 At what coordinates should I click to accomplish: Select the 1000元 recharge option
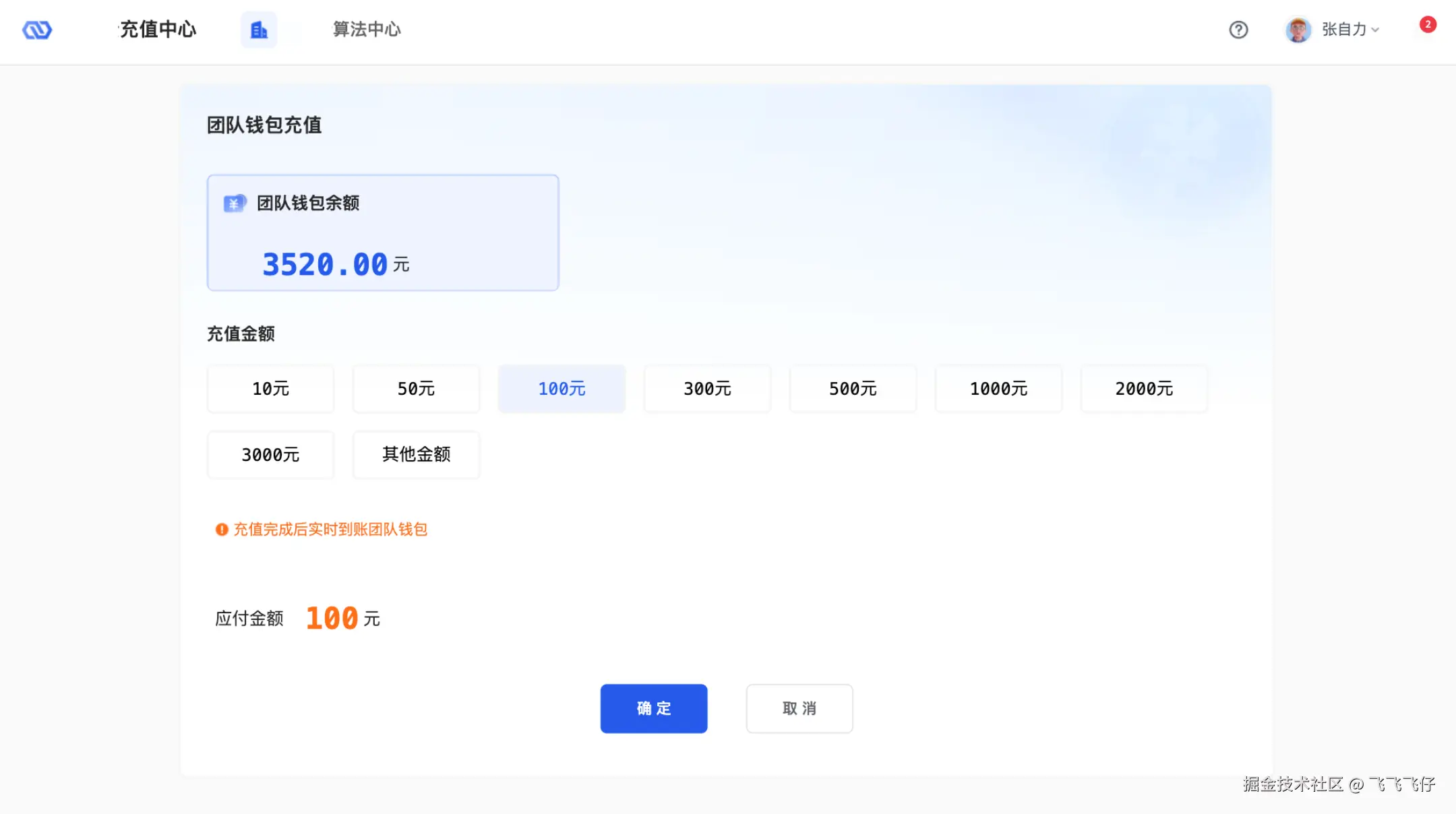click(998, 389)
